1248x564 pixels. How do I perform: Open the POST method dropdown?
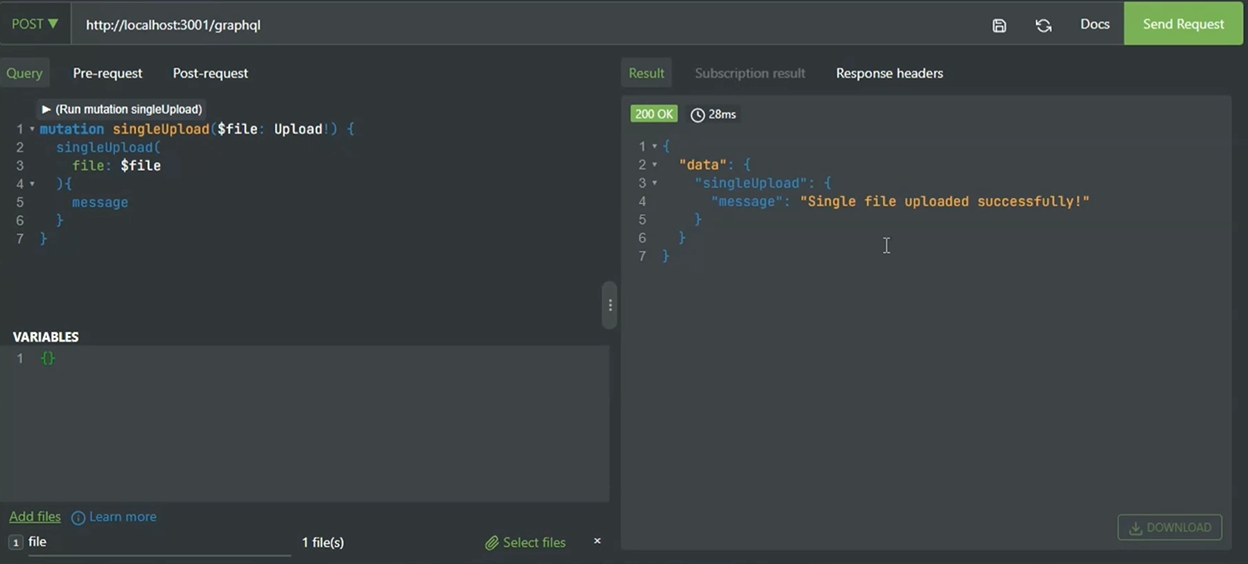coord(35,24)
